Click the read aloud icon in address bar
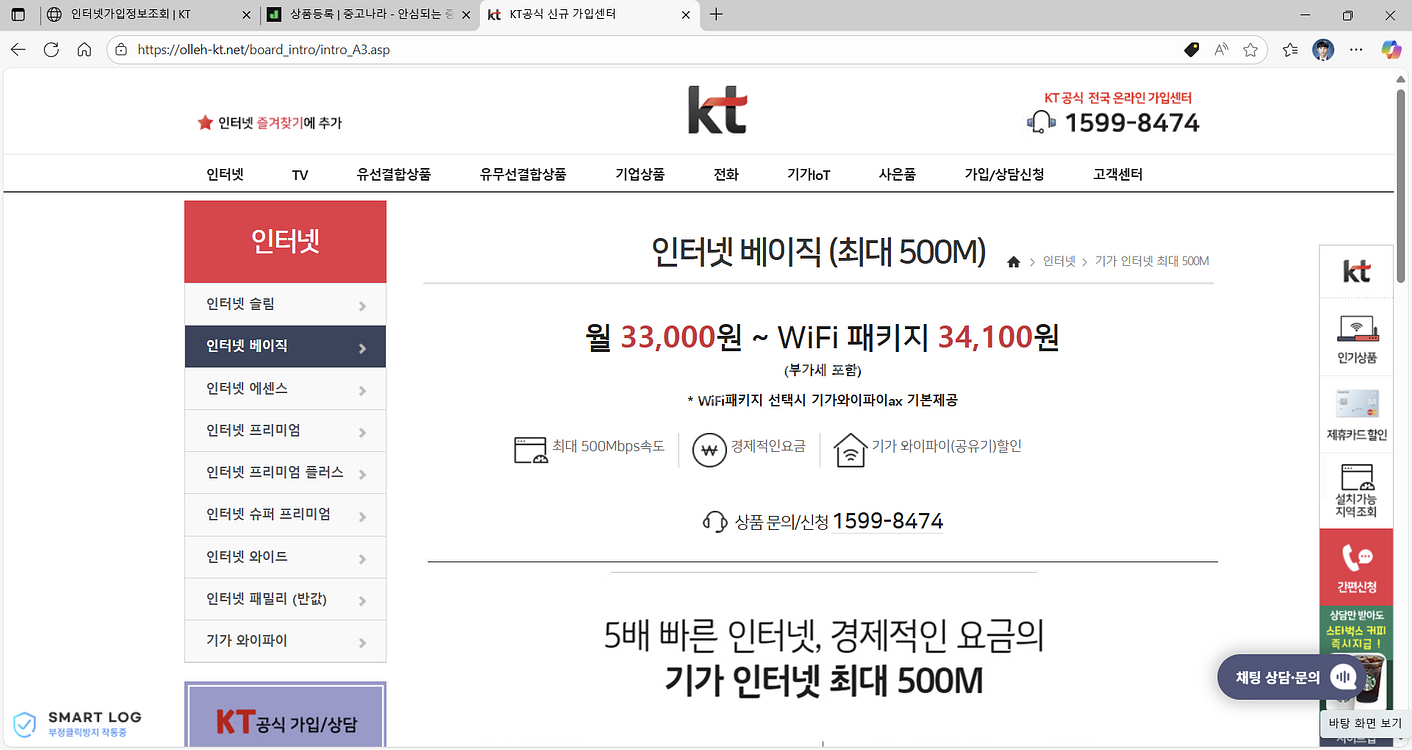Image resolution: width=1412 pixels, height=750 pixels. point(1221,49)
